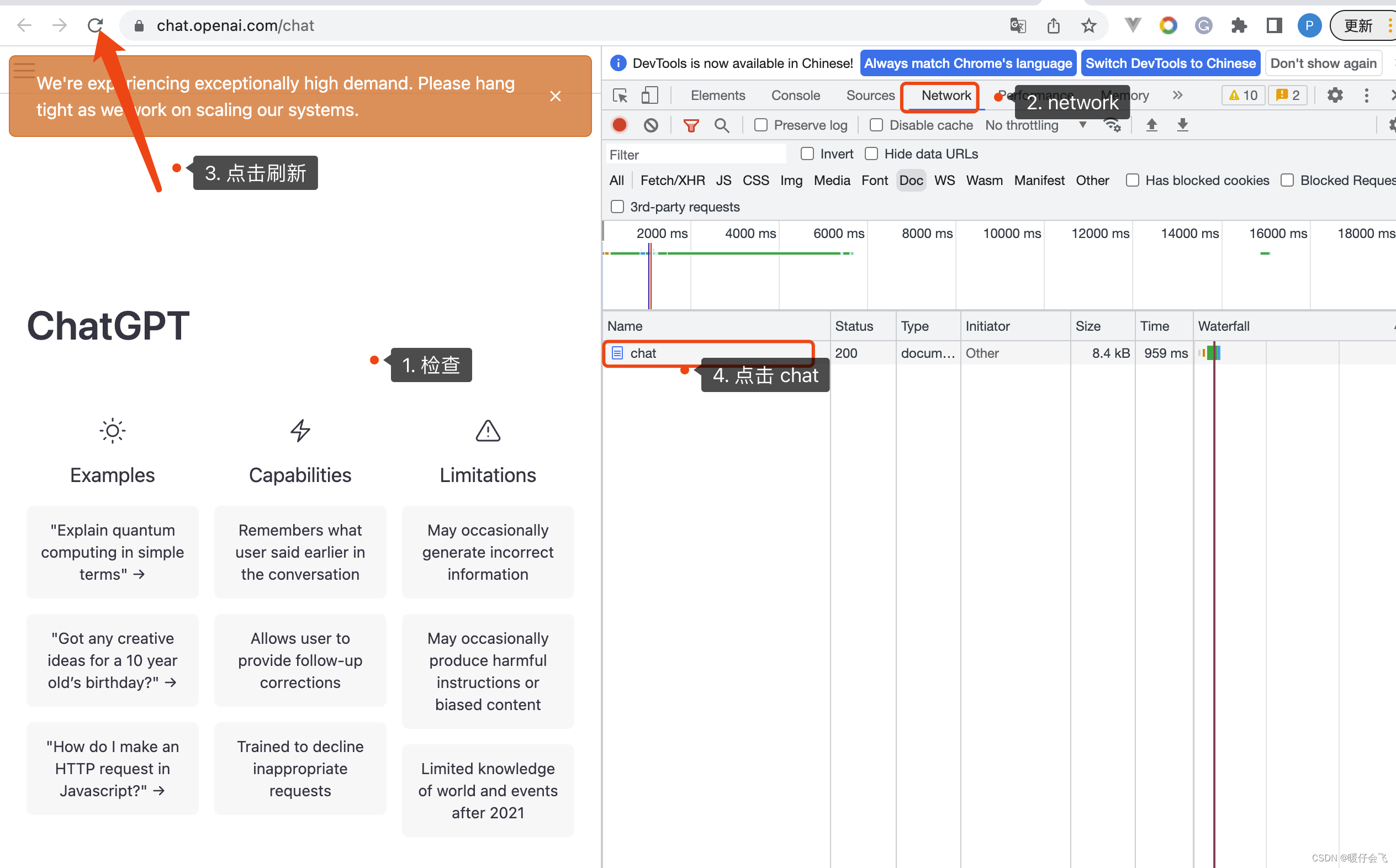
Task: Open the profile avatar P
Action: 1309,26
